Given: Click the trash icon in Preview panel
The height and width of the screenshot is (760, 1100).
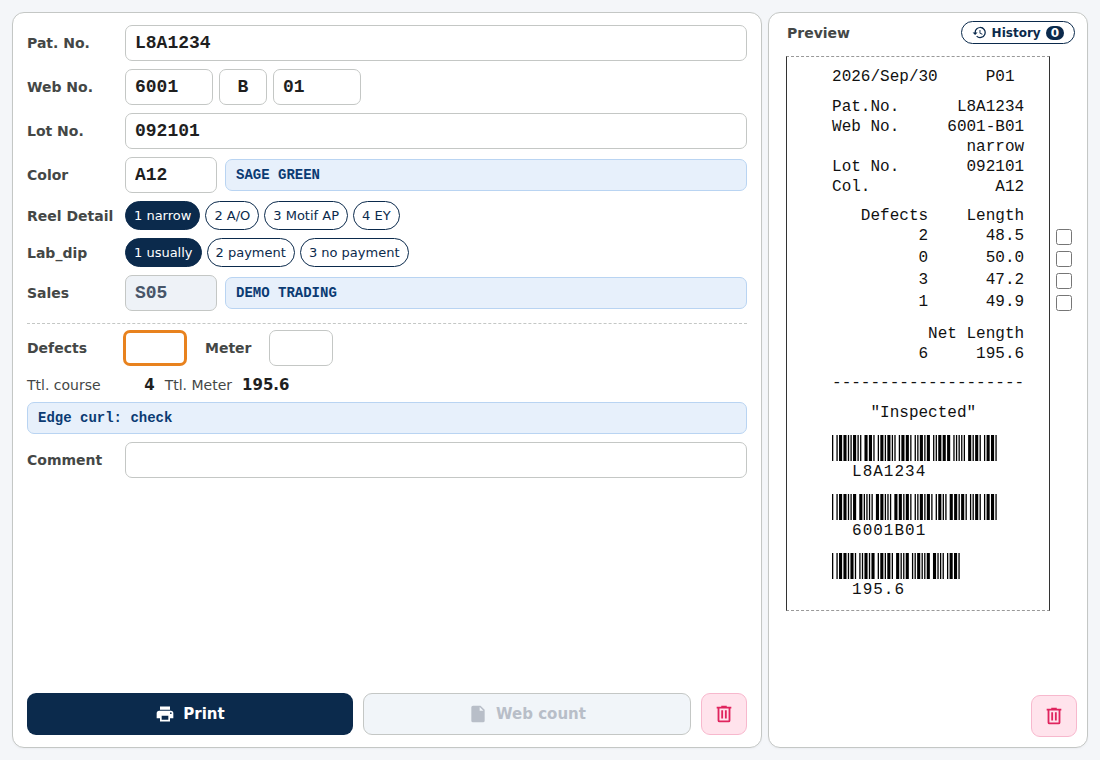Looking at the screenshot, I should pos(1054,716).
